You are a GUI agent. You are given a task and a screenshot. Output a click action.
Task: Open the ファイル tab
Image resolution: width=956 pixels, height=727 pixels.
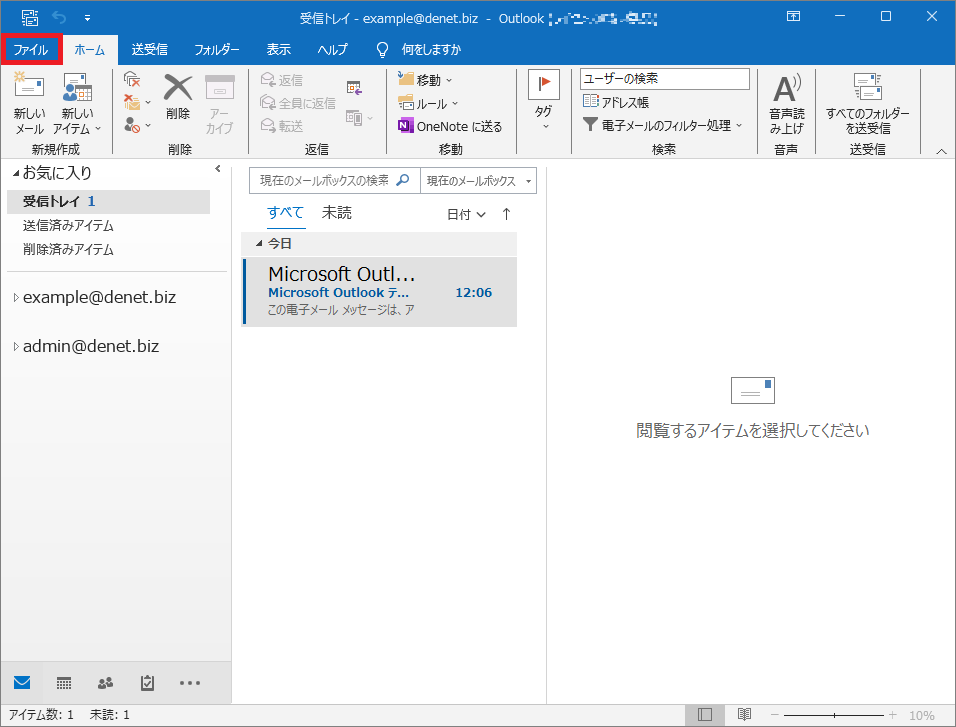30,49
